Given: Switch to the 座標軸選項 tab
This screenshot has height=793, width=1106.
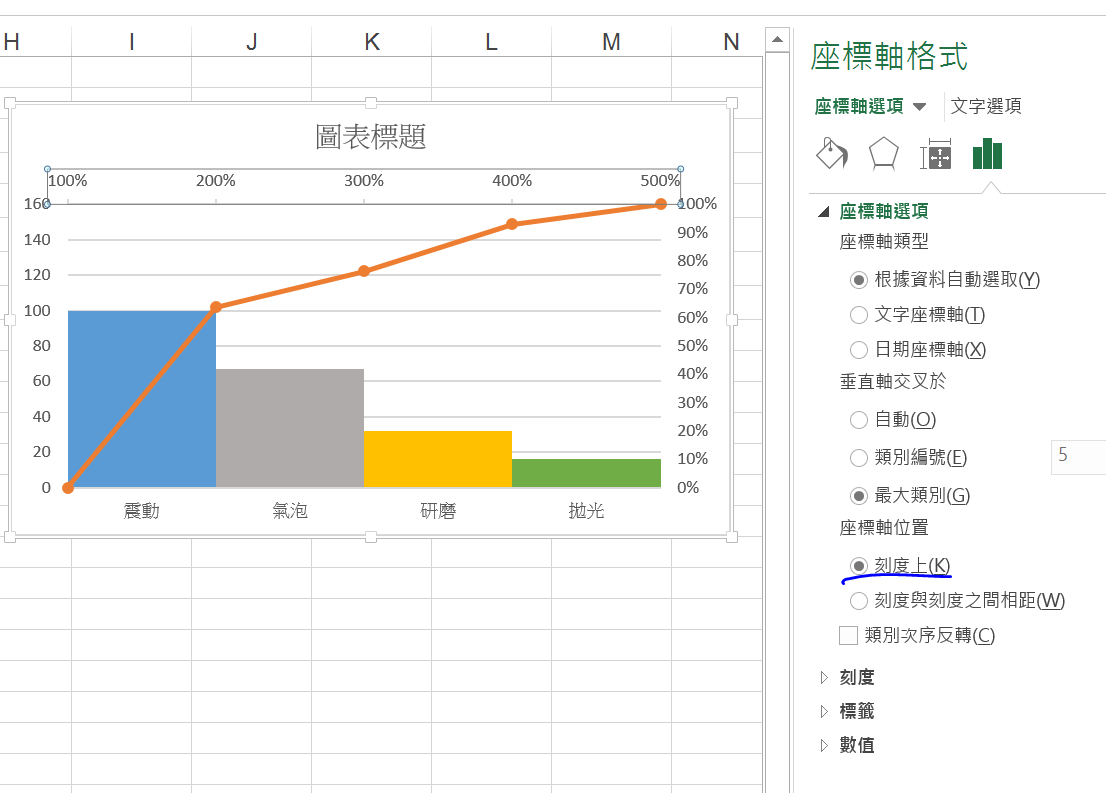Looking at the screenshot, I should (x=859, y=106).
